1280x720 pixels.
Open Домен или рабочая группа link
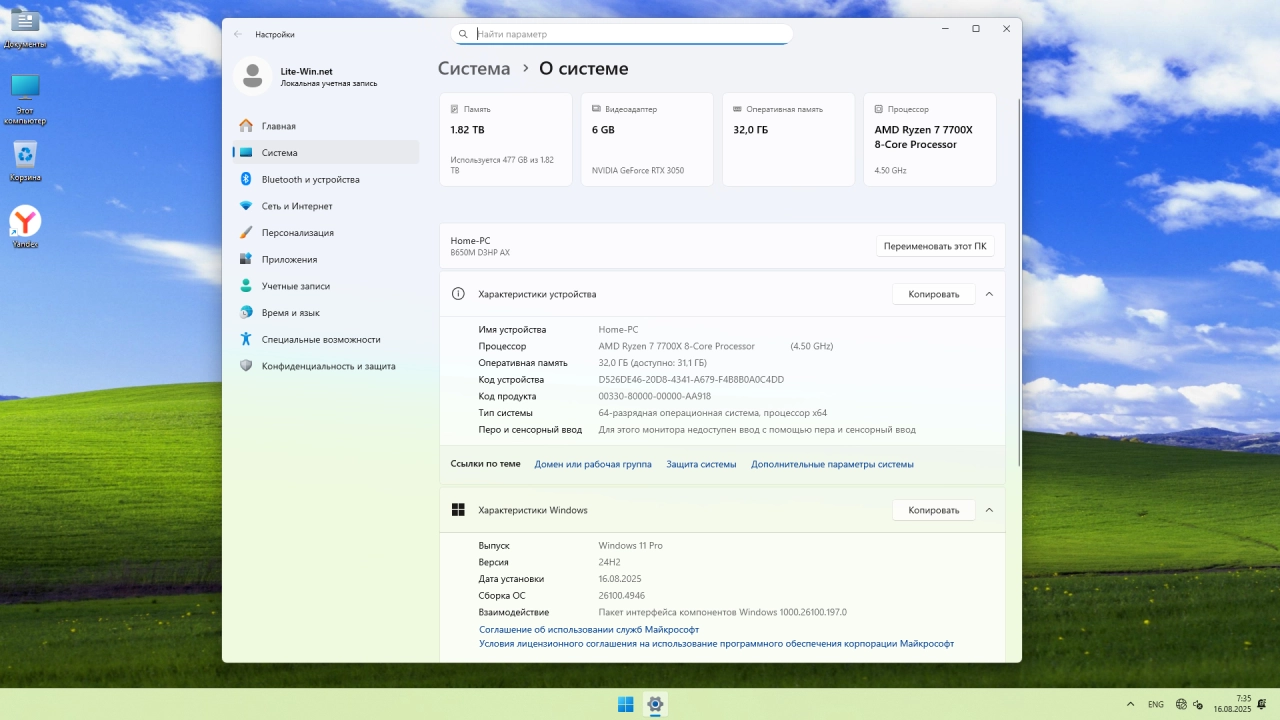(x=593, y=464)
